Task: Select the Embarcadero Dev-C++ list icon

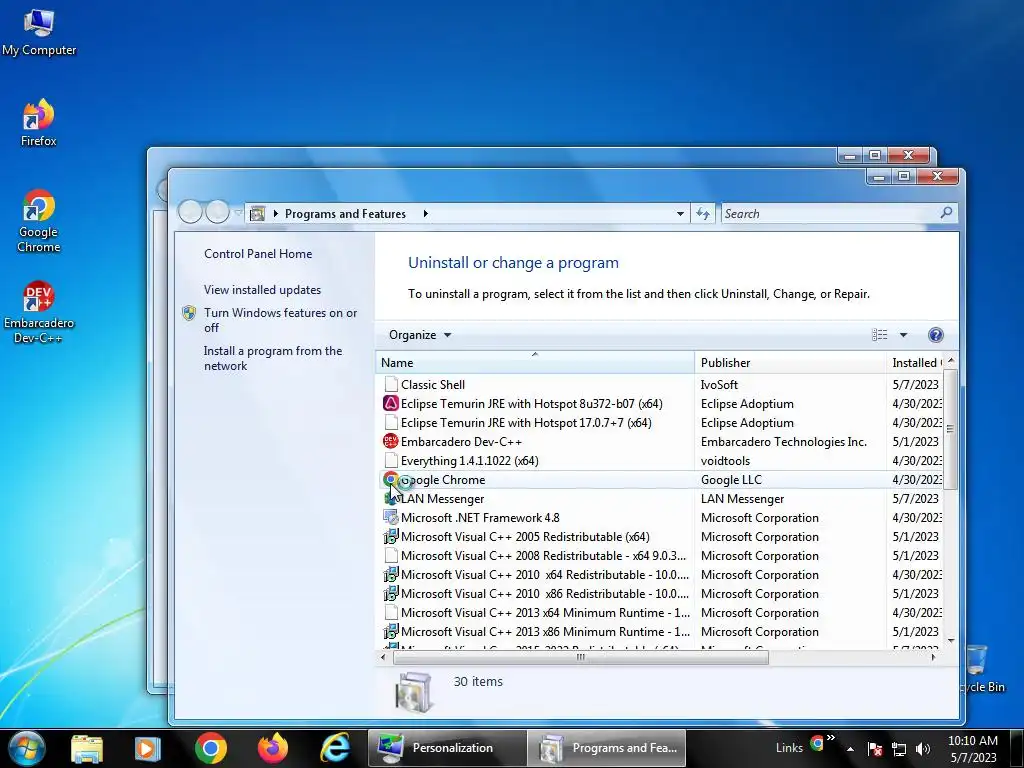Action: (x=391, y=441)
